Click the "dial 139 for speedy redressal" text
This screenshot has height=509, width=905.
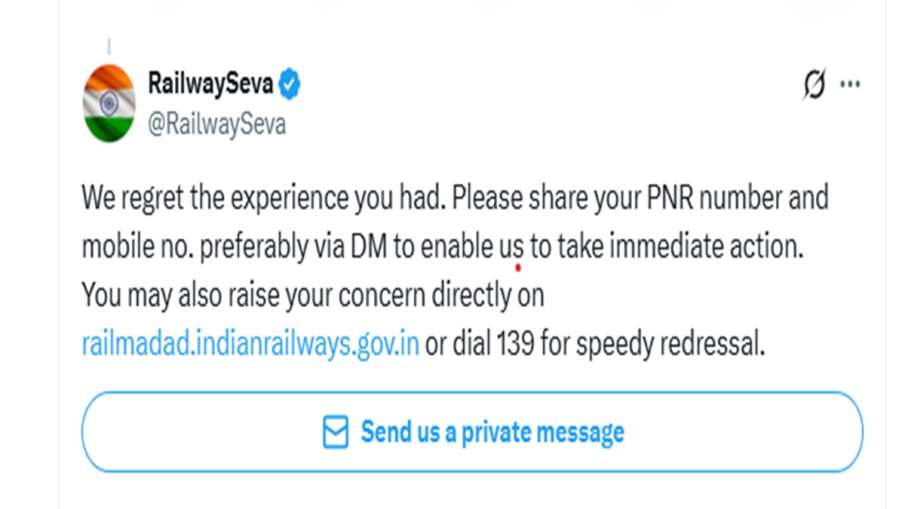[x=596, y=345]
